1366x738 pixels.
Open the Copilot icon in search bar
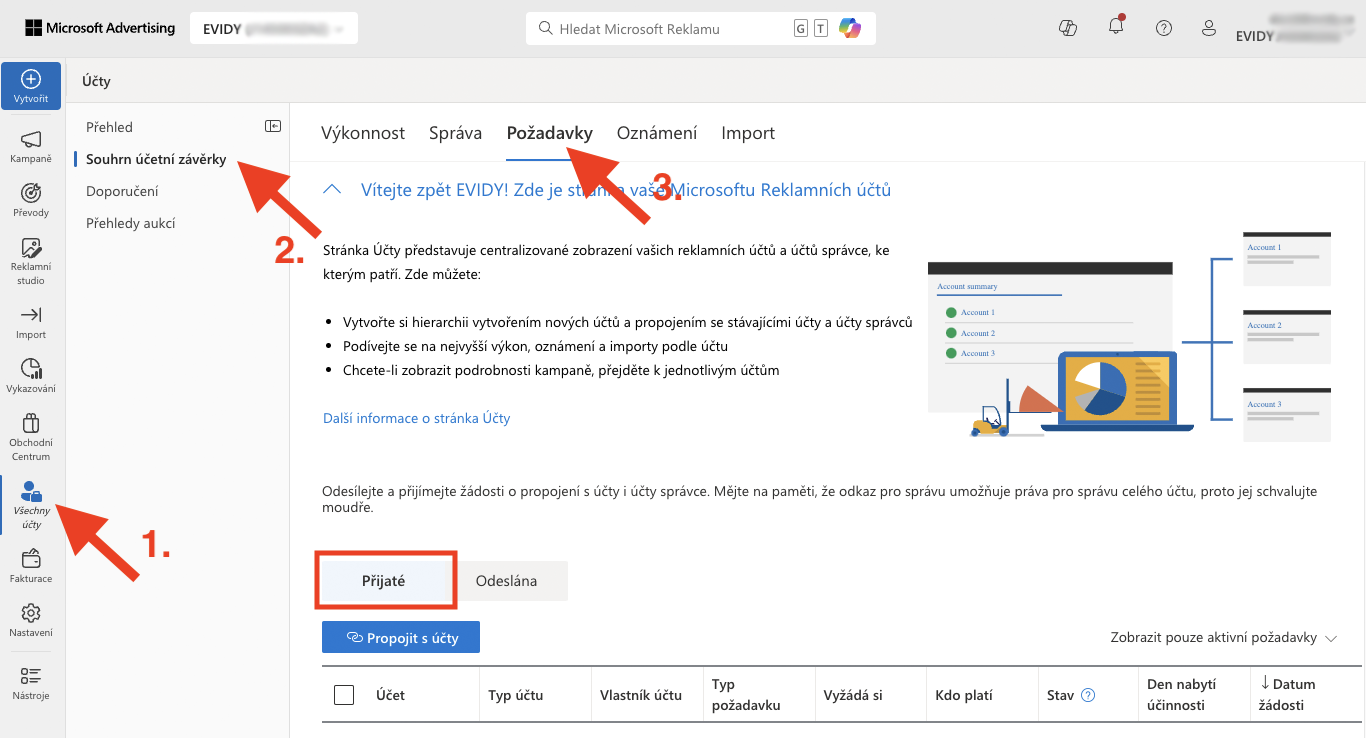850,28
